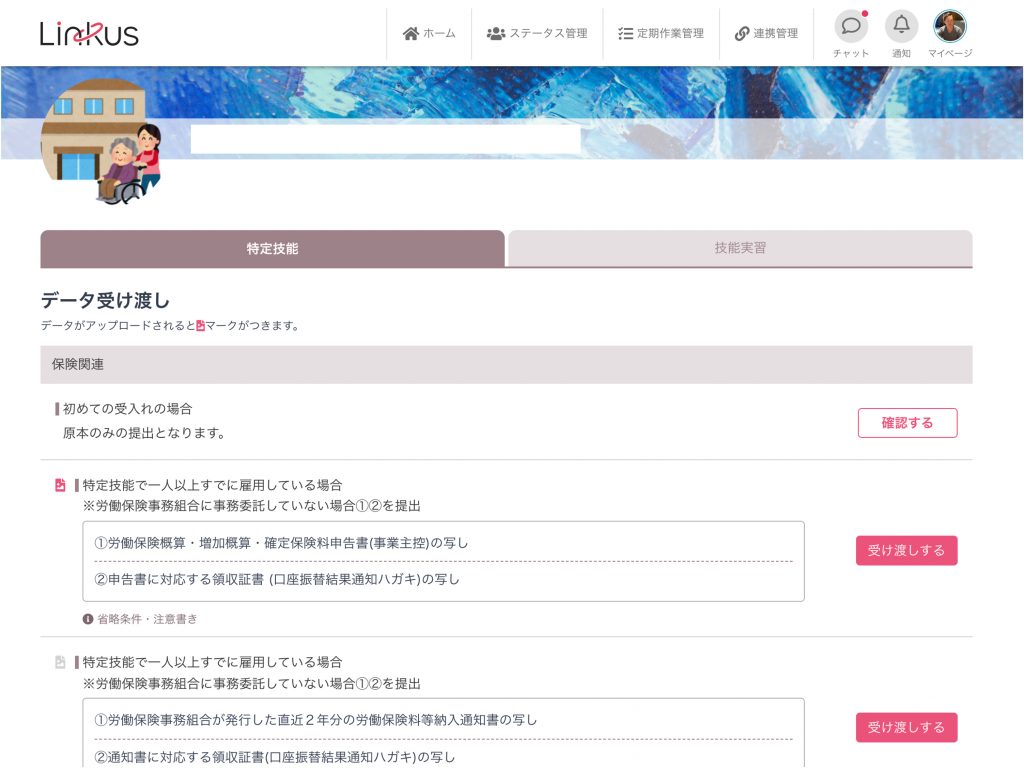Open 定期作業管理 in the top navigation

pyautogui.click(x=661, y=33)
